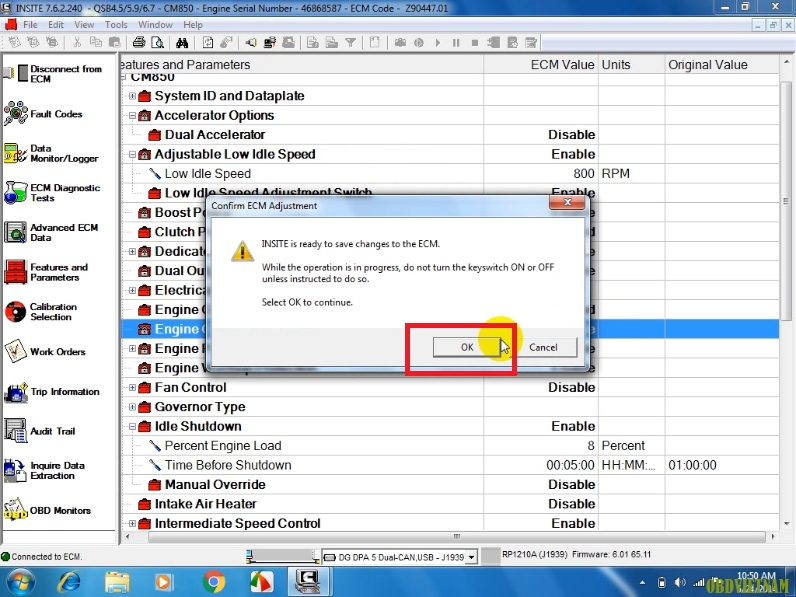Click the camera snapshot toolbar icon
This screenshot has width=796, height=597.
click(401, 43)
